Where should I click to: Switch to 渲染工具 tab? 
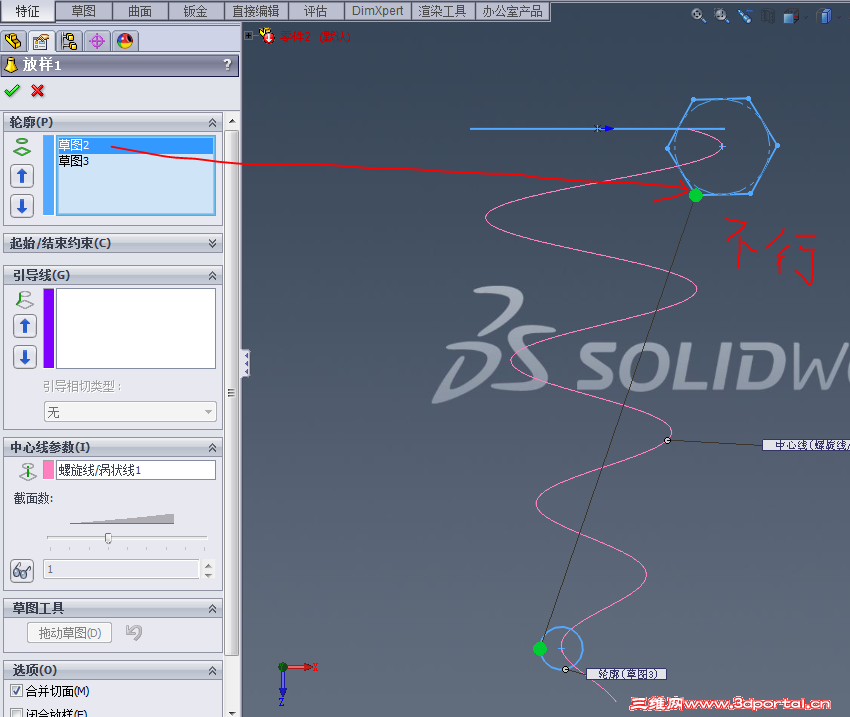pyautogui.click(x=443, y=11)
